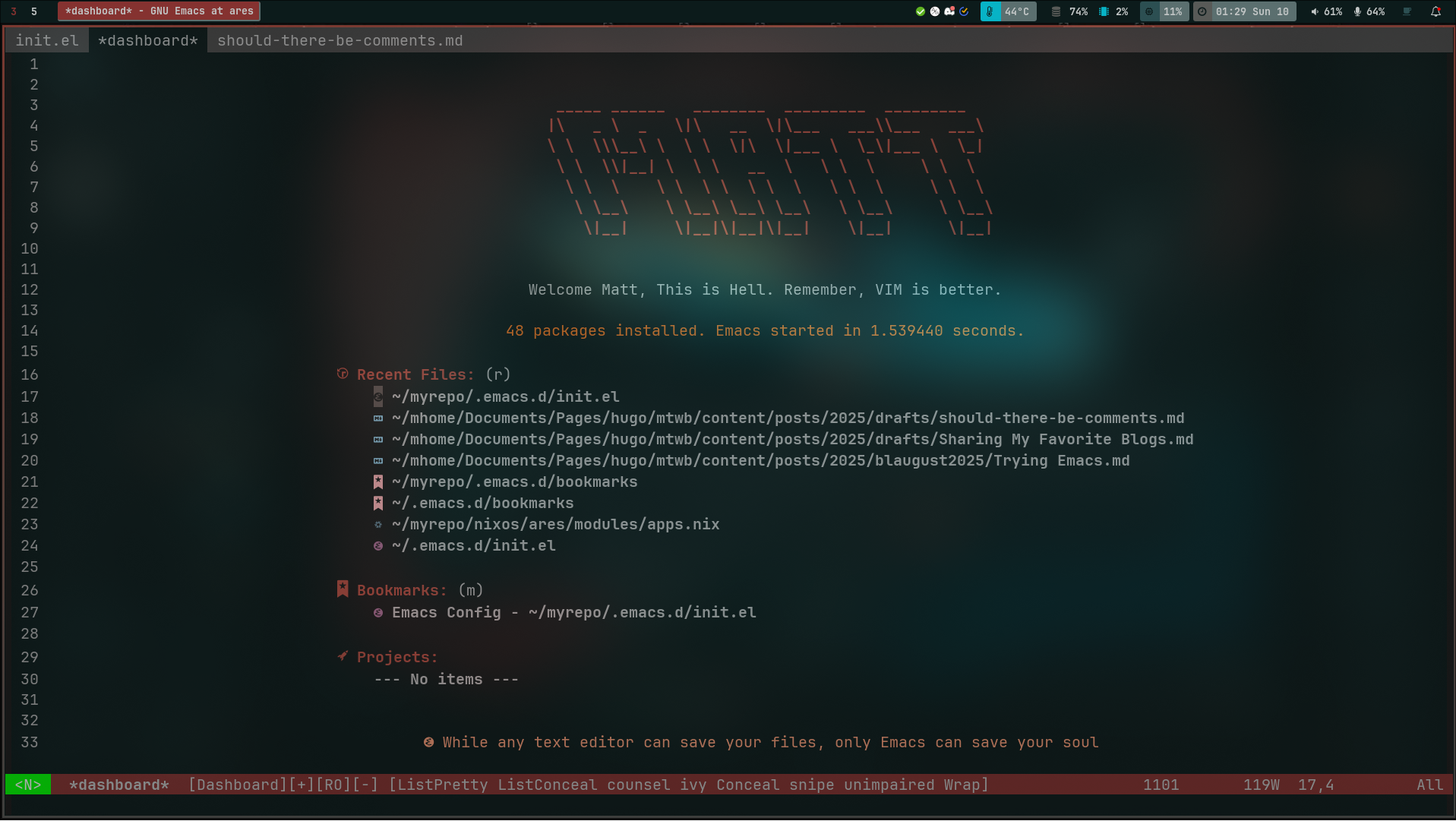Click the coffee cup idle-inhibitor icon
The image size is (1456, 821).
[1407, 11]
